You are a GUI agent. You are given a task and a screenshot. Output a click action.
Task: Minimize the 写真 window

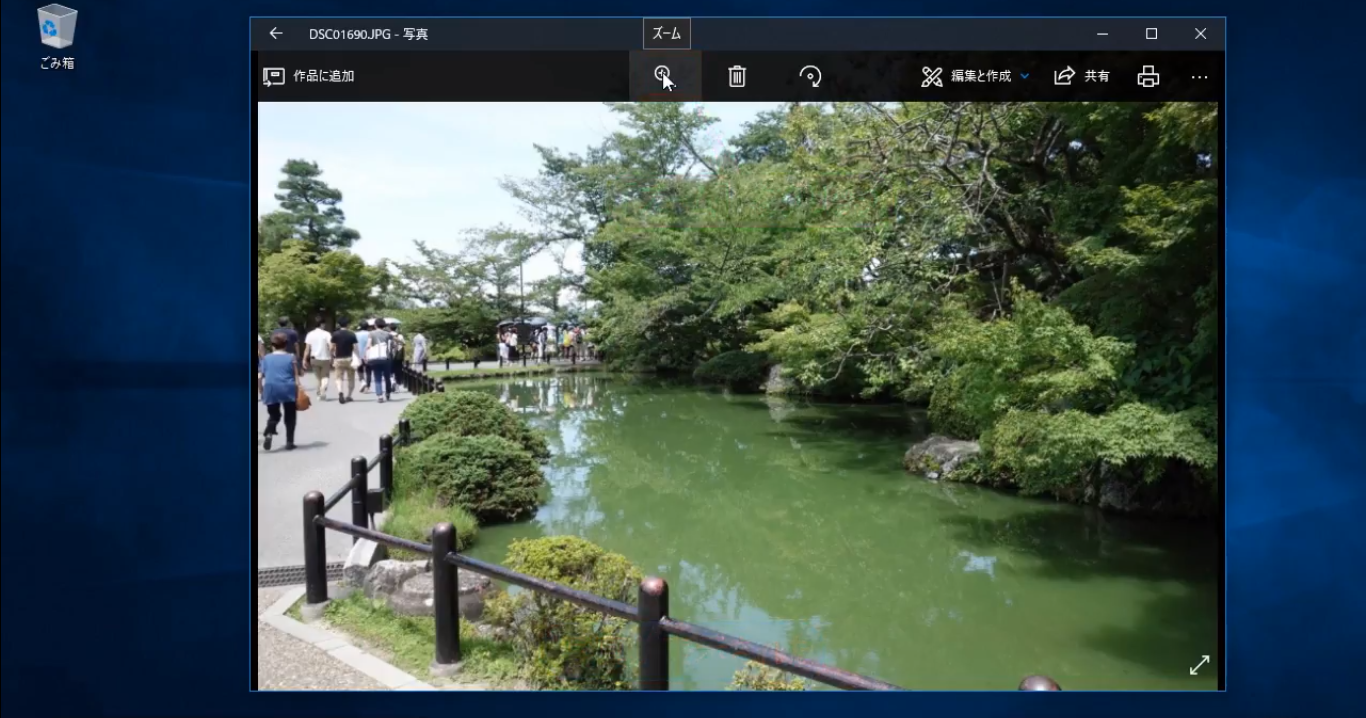click(1103, 34)
